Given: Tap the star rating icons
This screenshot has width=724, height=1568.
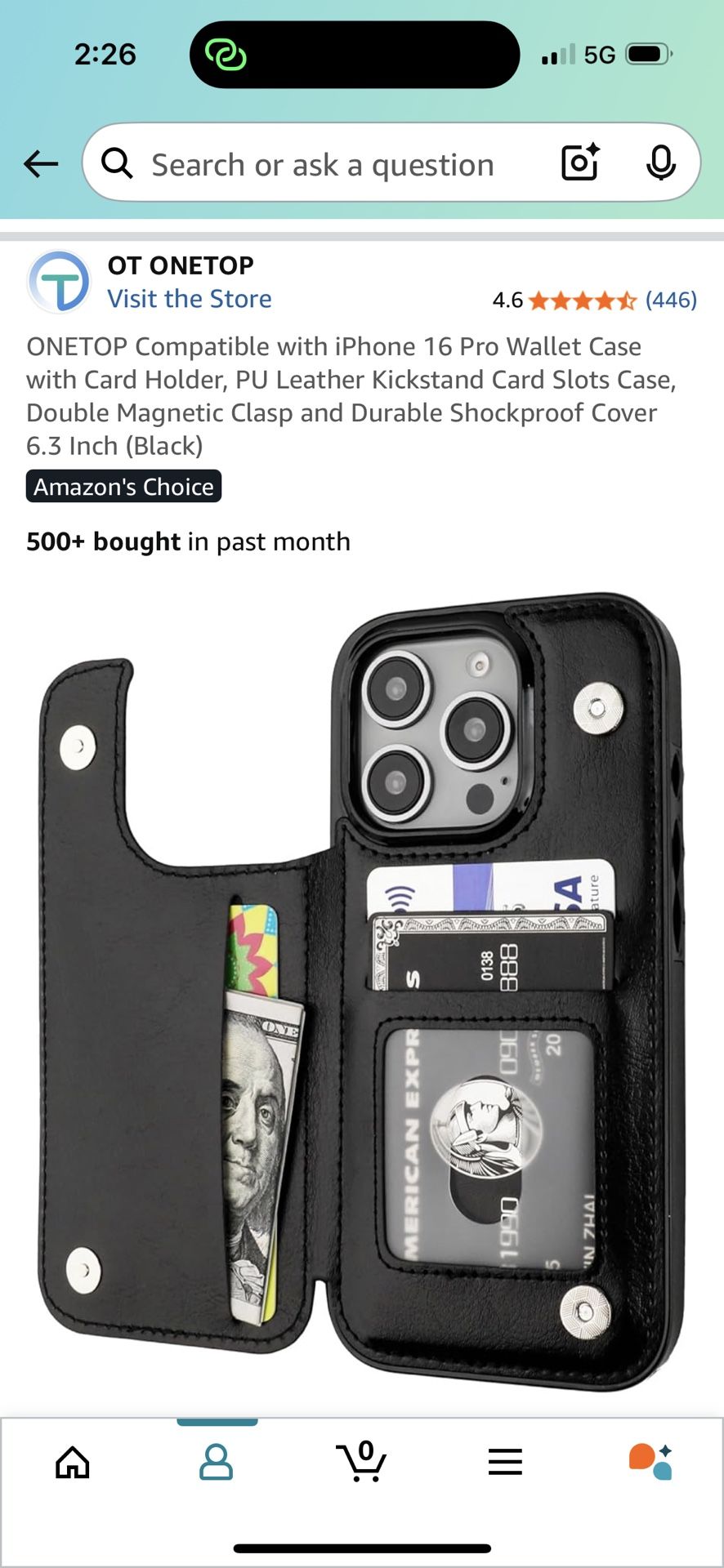Looking at the screenshot, I should tap(583, 301).
